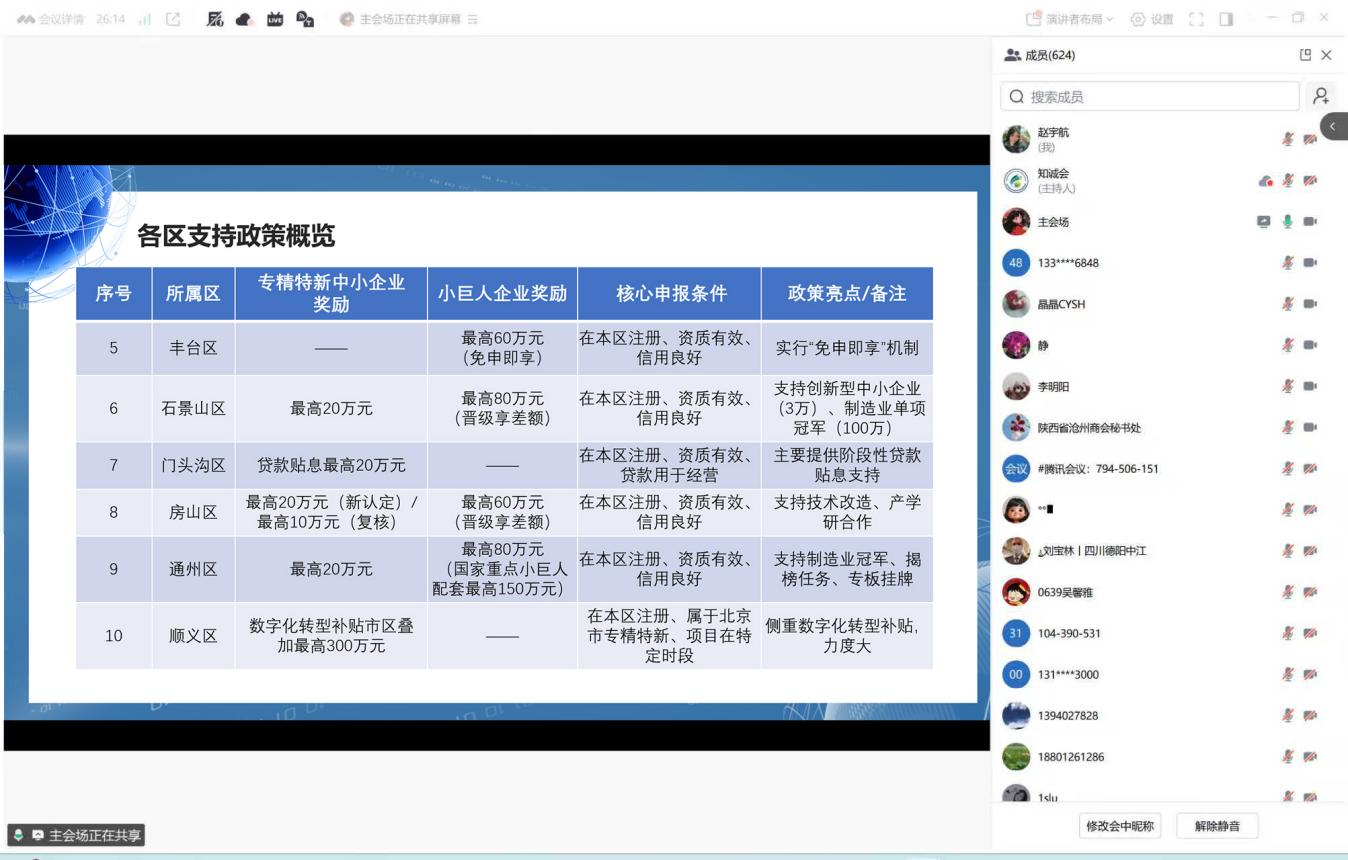The width and height of the screenshot is (1348, 860).
Task: Click 陕西省沧州商会秘书处's muted microphone icon
Action: (1288, 427)
